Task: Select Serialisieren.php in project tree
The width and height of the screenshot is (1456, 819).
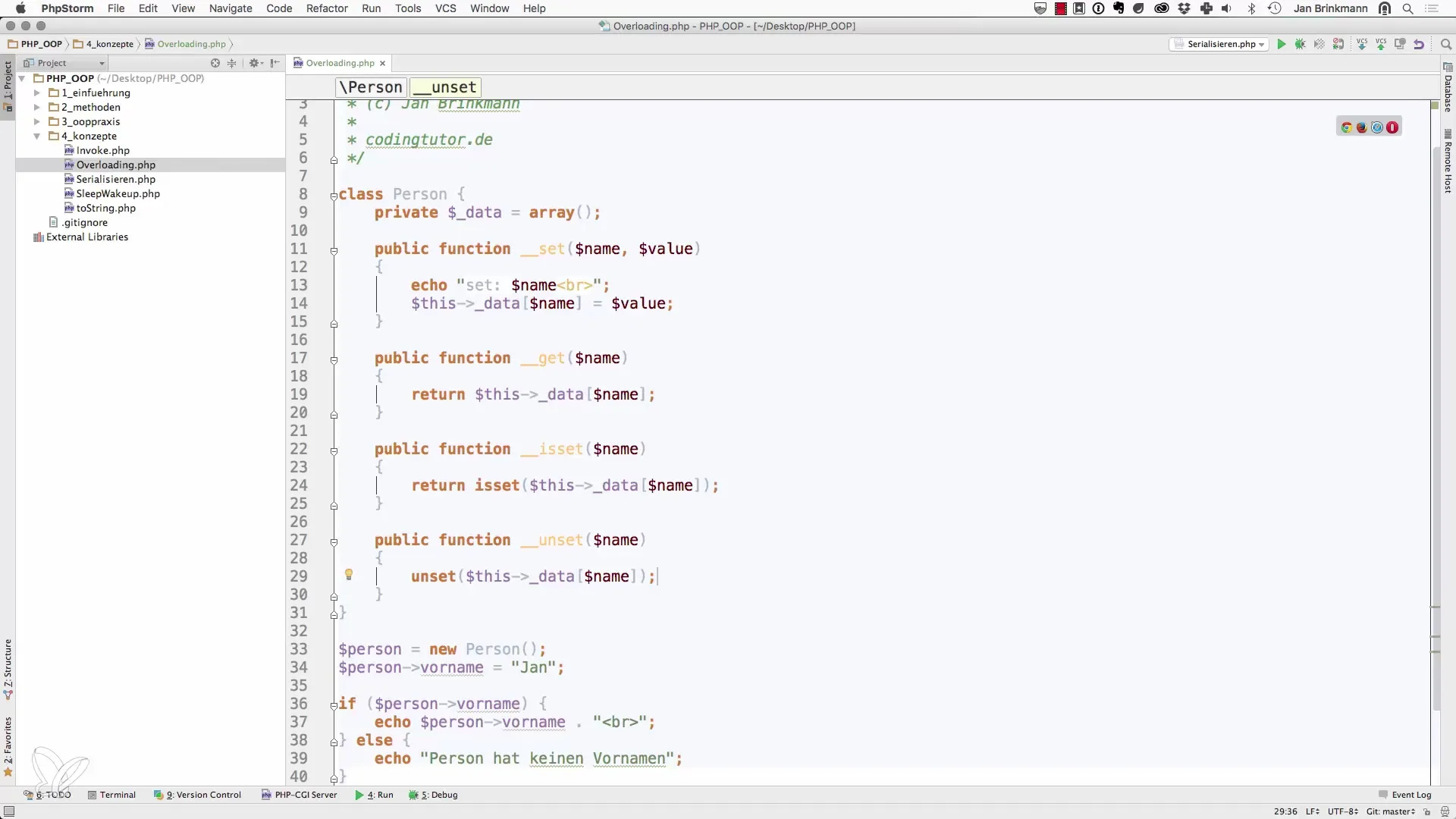Action: point(115,179)
